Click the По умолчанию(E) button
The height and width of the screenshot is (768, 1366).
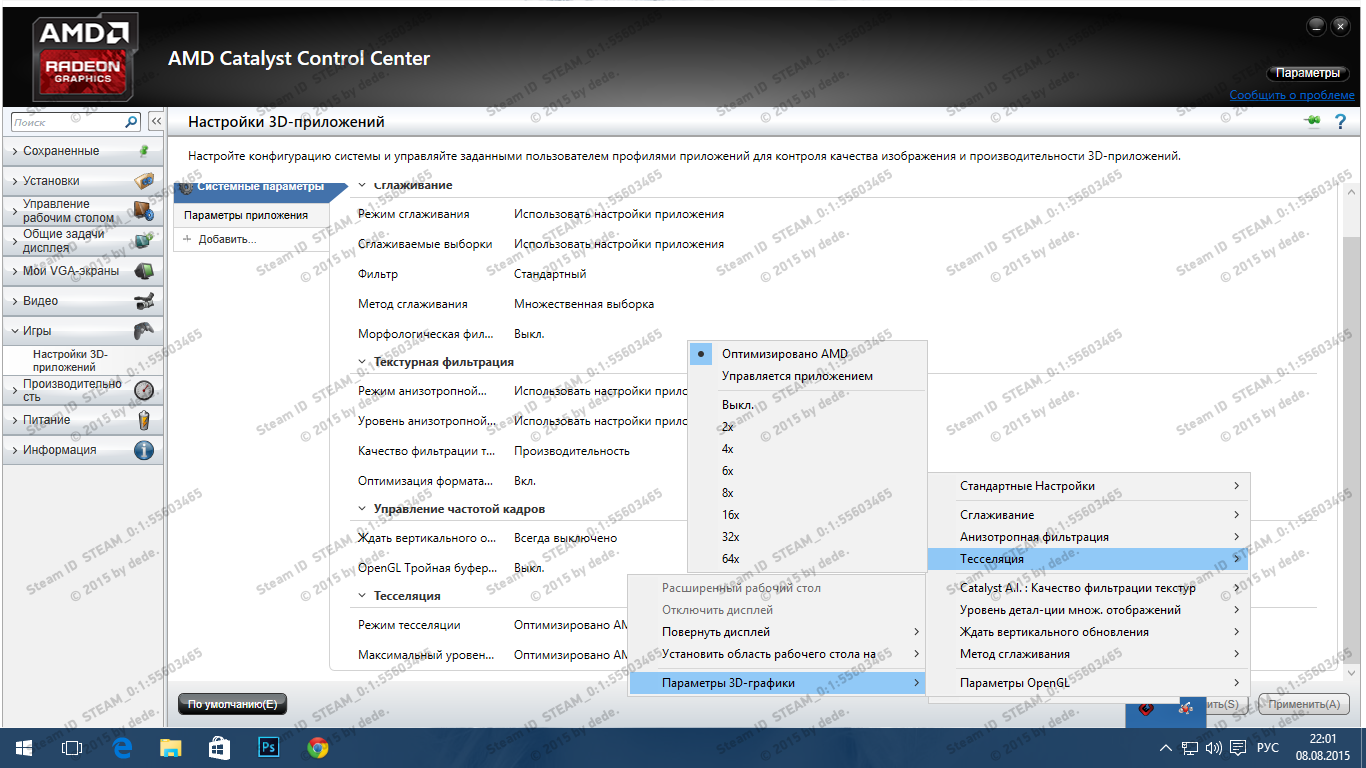tap(232, 704)
